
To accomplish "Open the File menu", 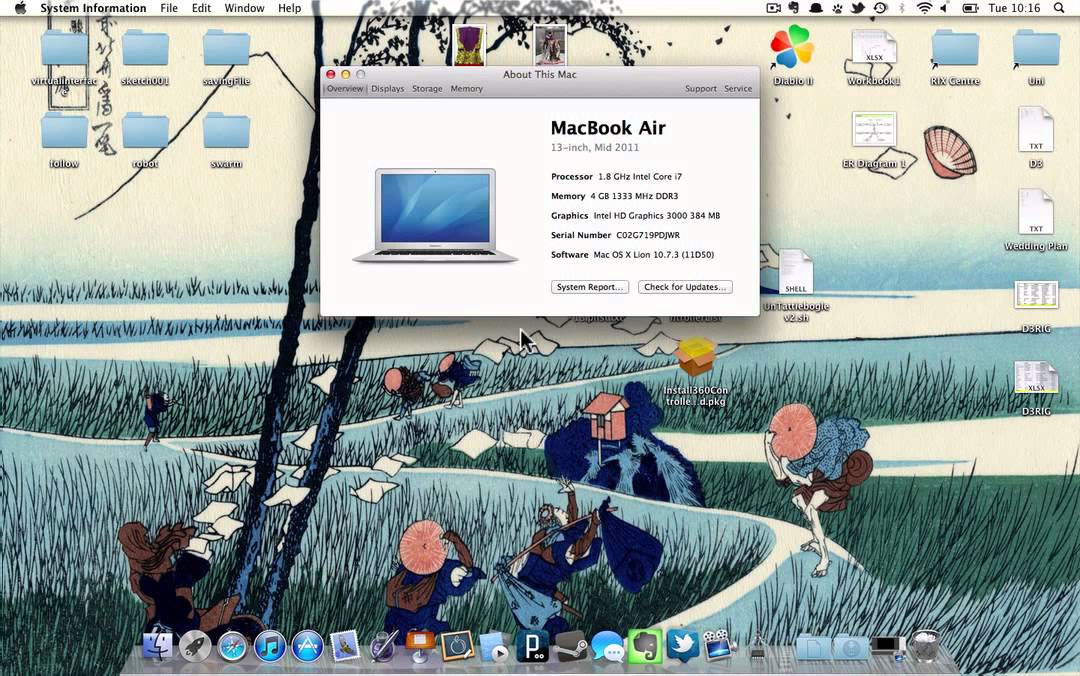I will 169,8.
